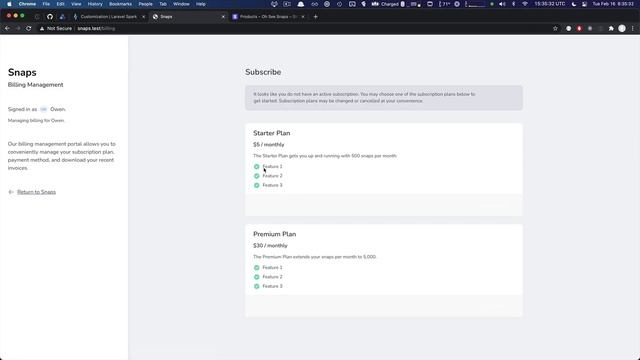The height and width of the screenshot is (360, 640).
Task: Open the Chrome Extensions puzzle icon
Action: point(611,29)
